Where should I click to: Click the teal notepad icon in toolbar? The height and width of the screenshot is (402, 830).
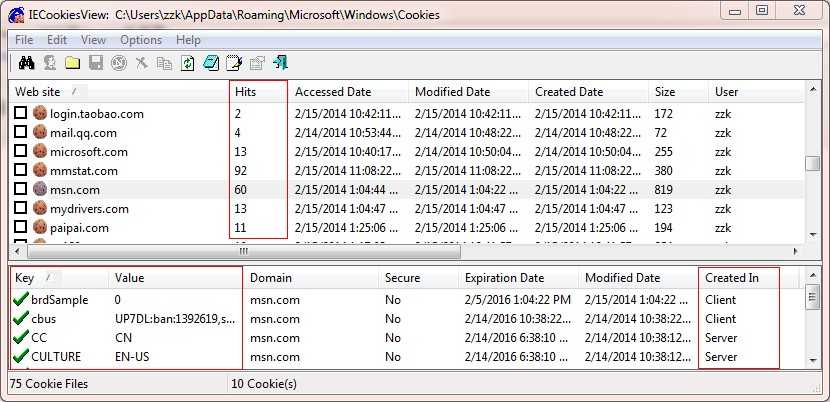211,63
